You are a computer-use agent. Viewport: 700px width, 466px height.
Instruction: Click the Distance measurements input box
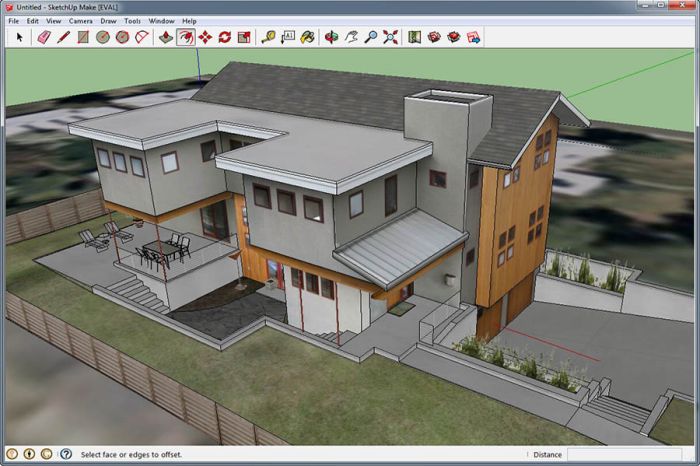(630, 454)
